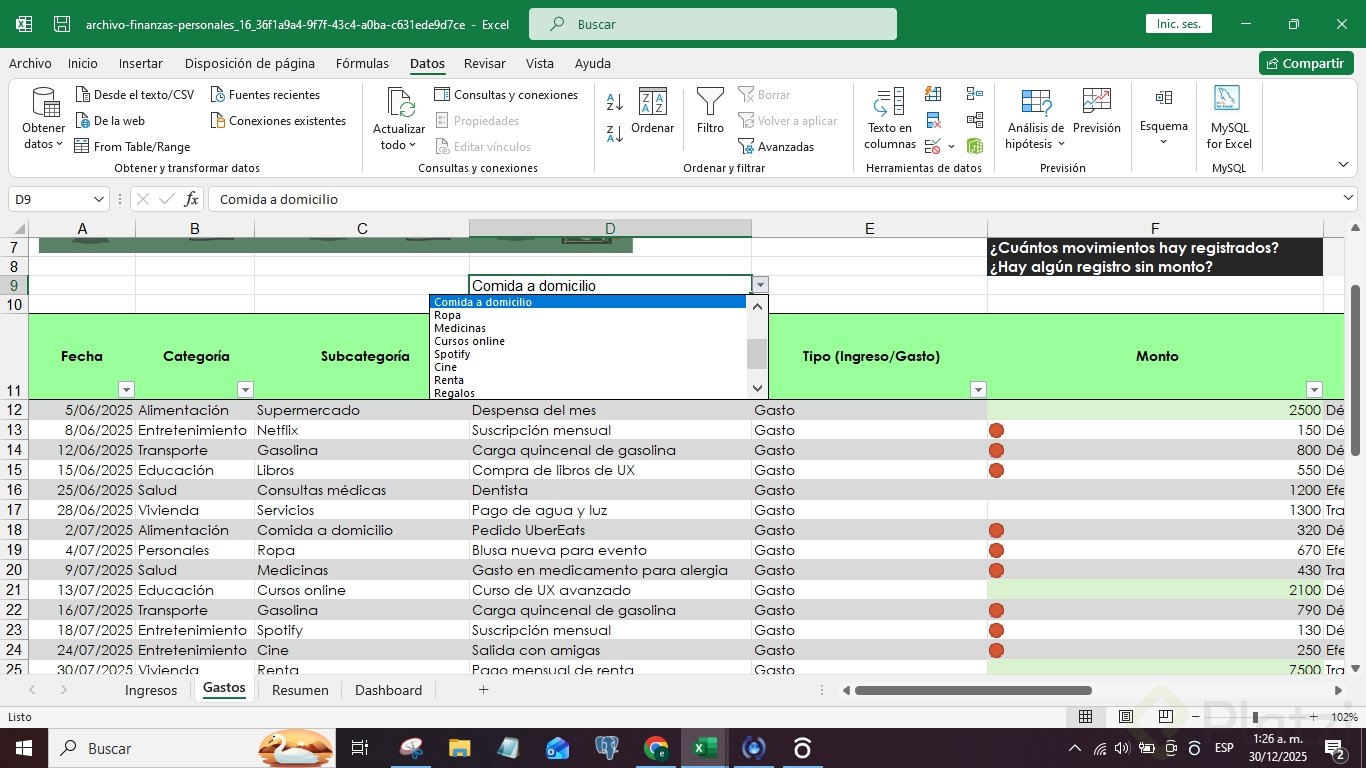Image resolution: width=1366 pixels, height=768 pixels.
Task: Switch to Page Layout view in status bar
Action: click(x=1125, y=717)
